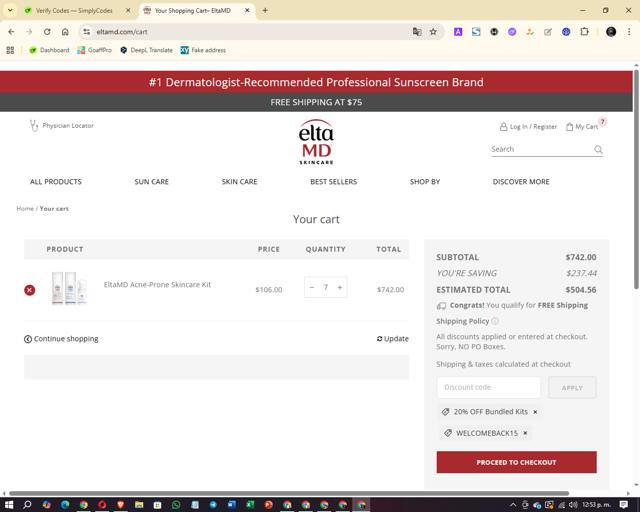Click the Discount code input field
The image size is (640, 512).
(489, 387)
